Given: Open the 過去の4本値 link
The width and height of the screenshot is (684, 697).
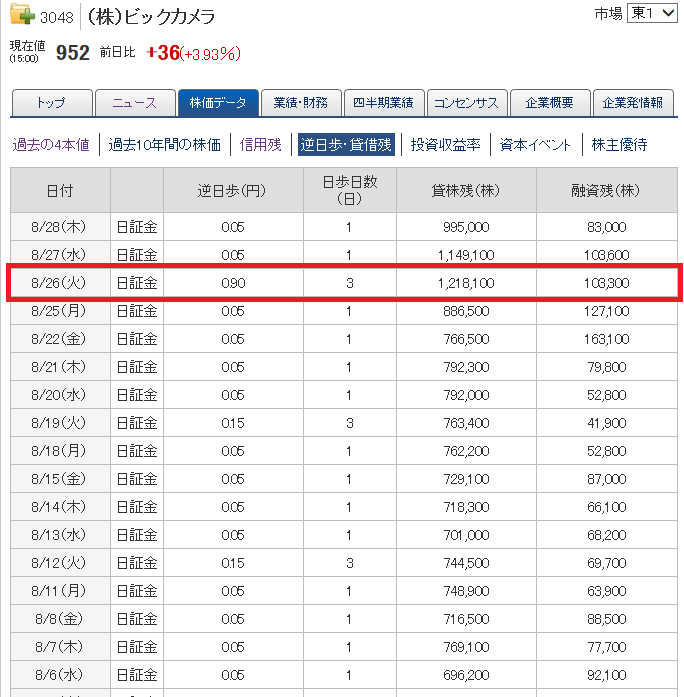Looking at the screenshot, I should coord(51,144).
